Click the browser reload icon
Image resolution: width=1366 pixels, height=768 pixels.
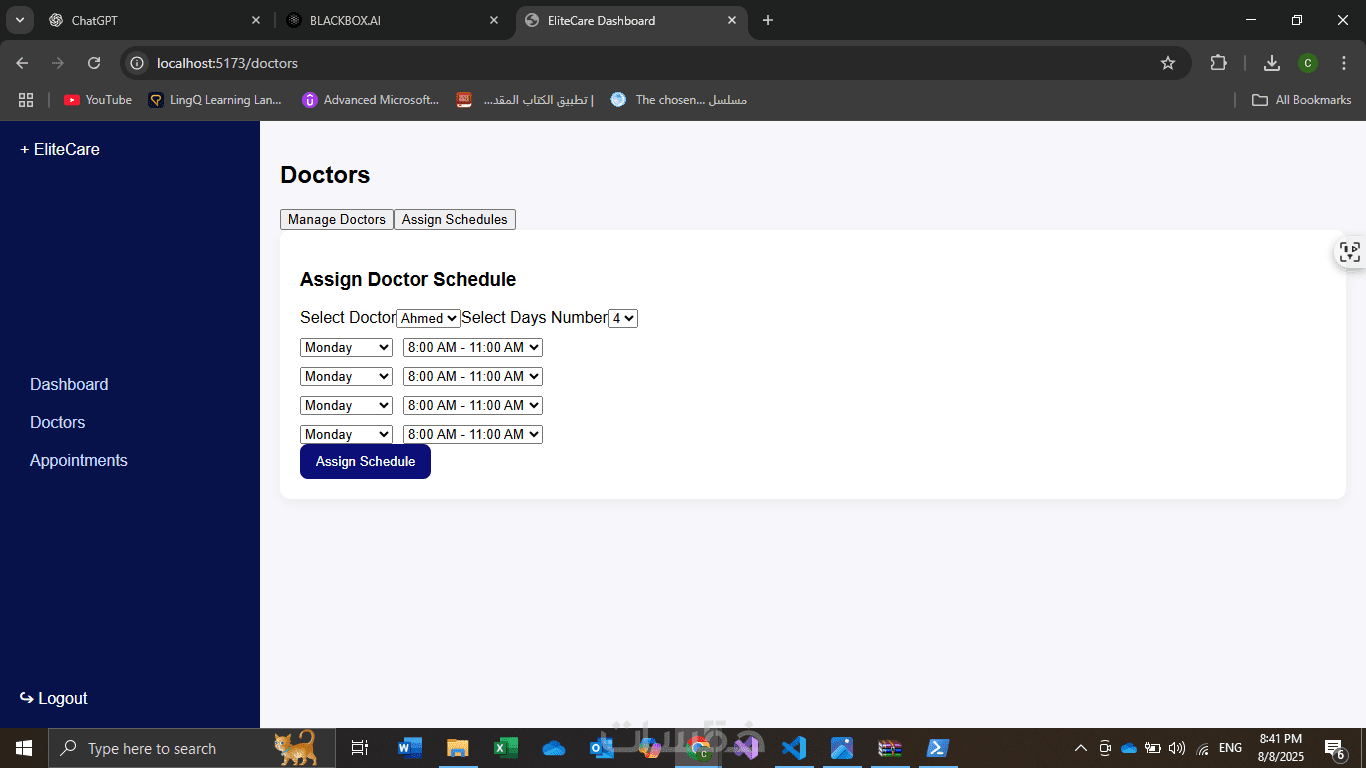pos(94,63)
